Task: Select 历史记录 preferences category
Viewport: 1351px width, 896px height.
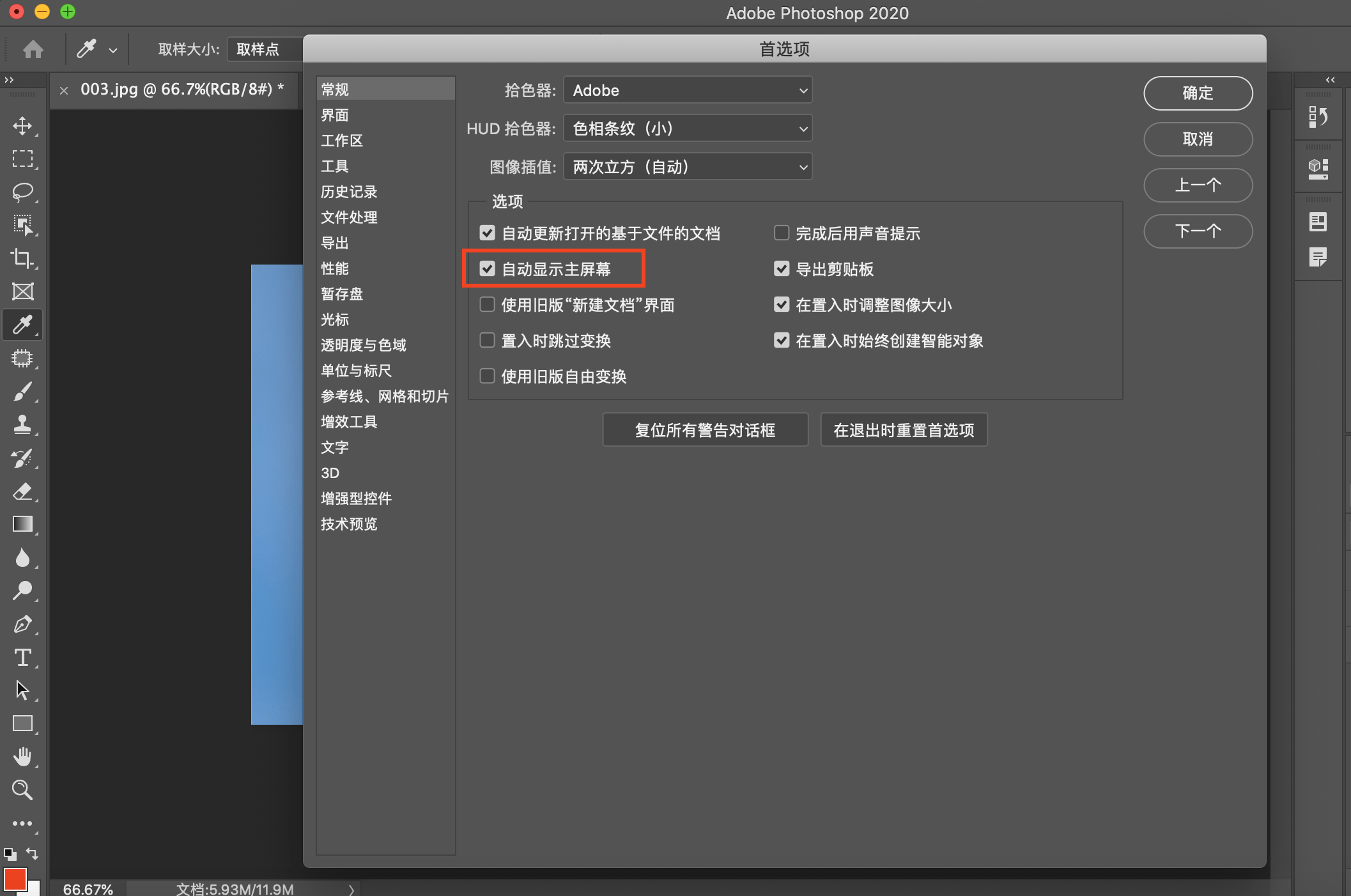Action: 385,192
